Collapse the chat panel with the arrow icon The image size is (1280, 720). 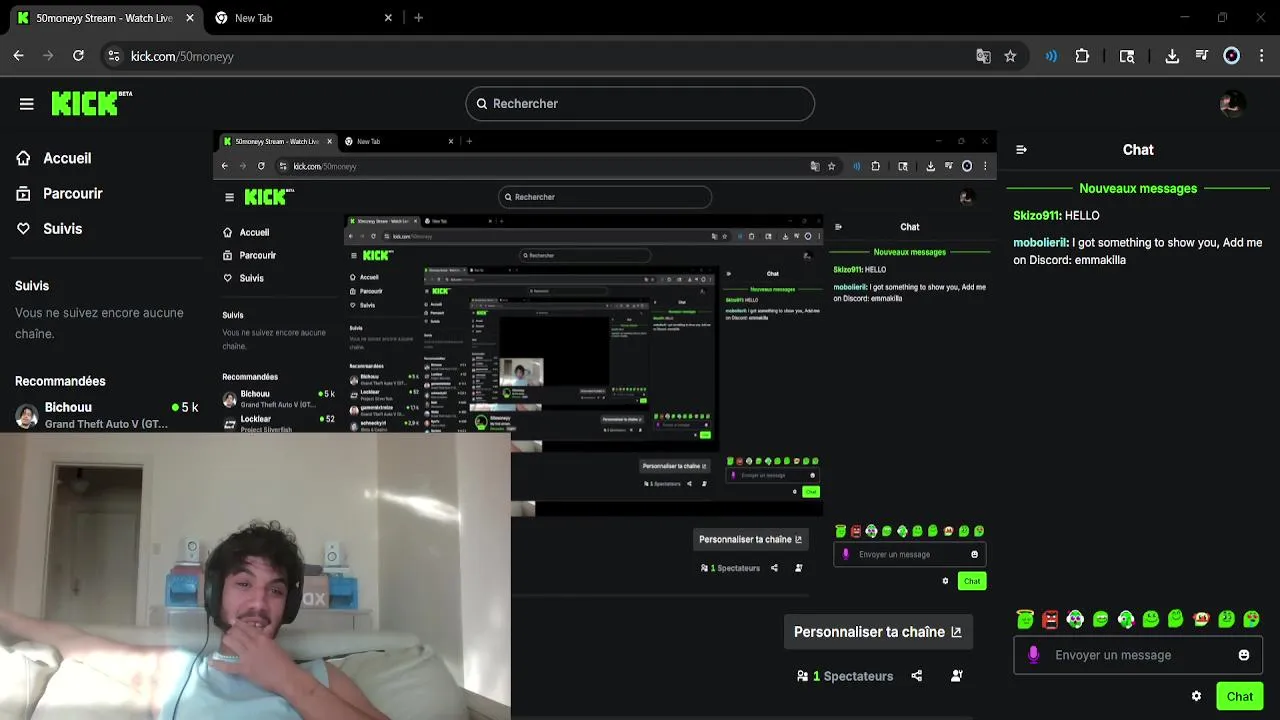[x=1021, y=150]
